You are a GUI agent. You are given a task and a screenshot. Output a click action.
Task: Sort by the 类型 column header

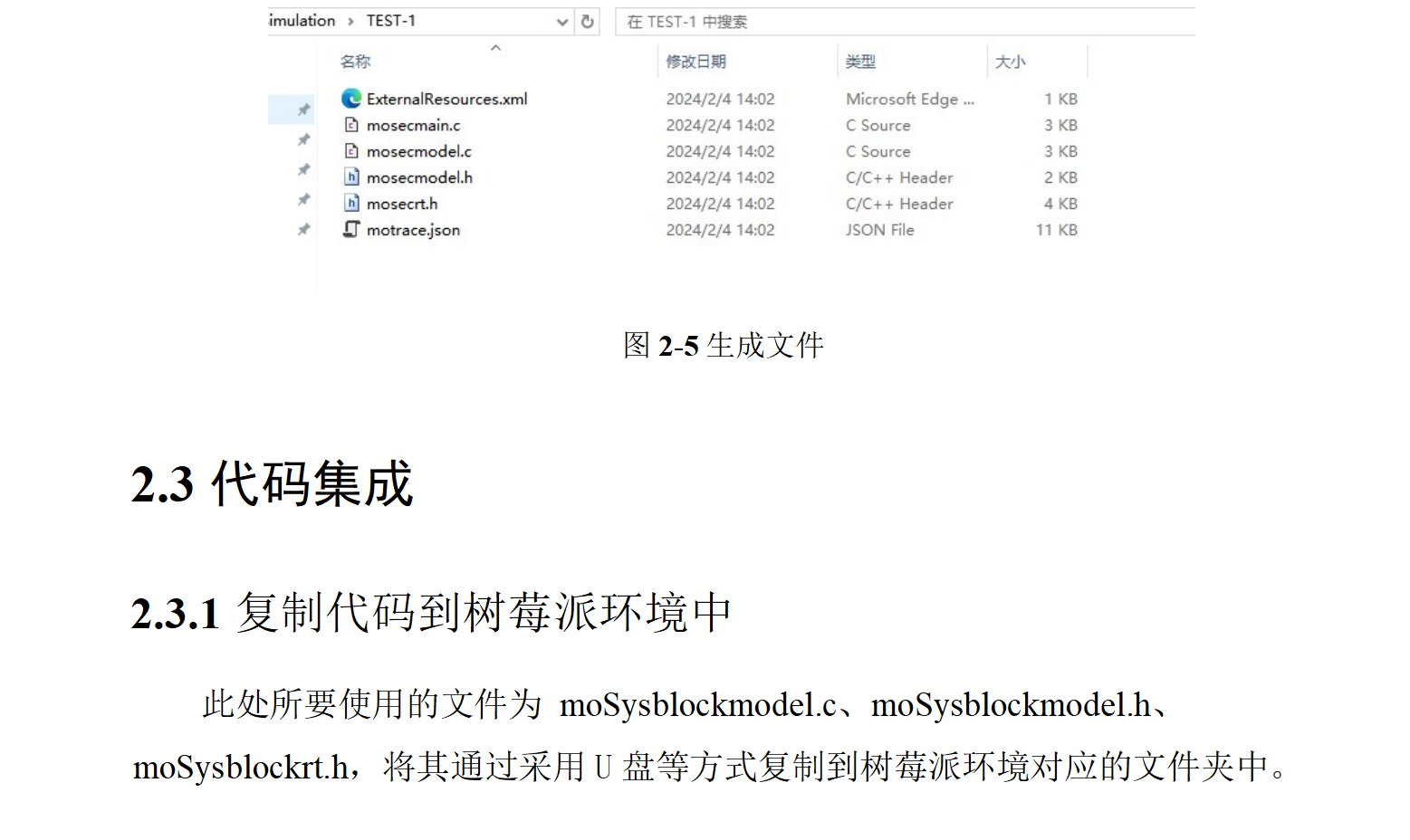coord(860,62)
